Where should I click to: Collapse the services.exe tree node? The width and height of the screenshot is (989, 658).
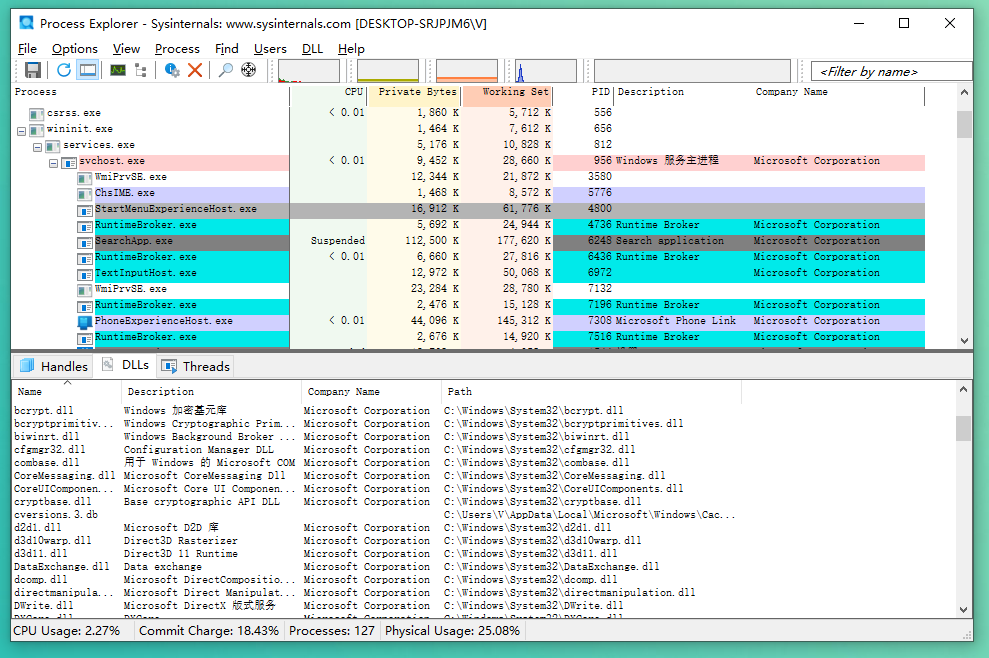[x=37, y=147]
